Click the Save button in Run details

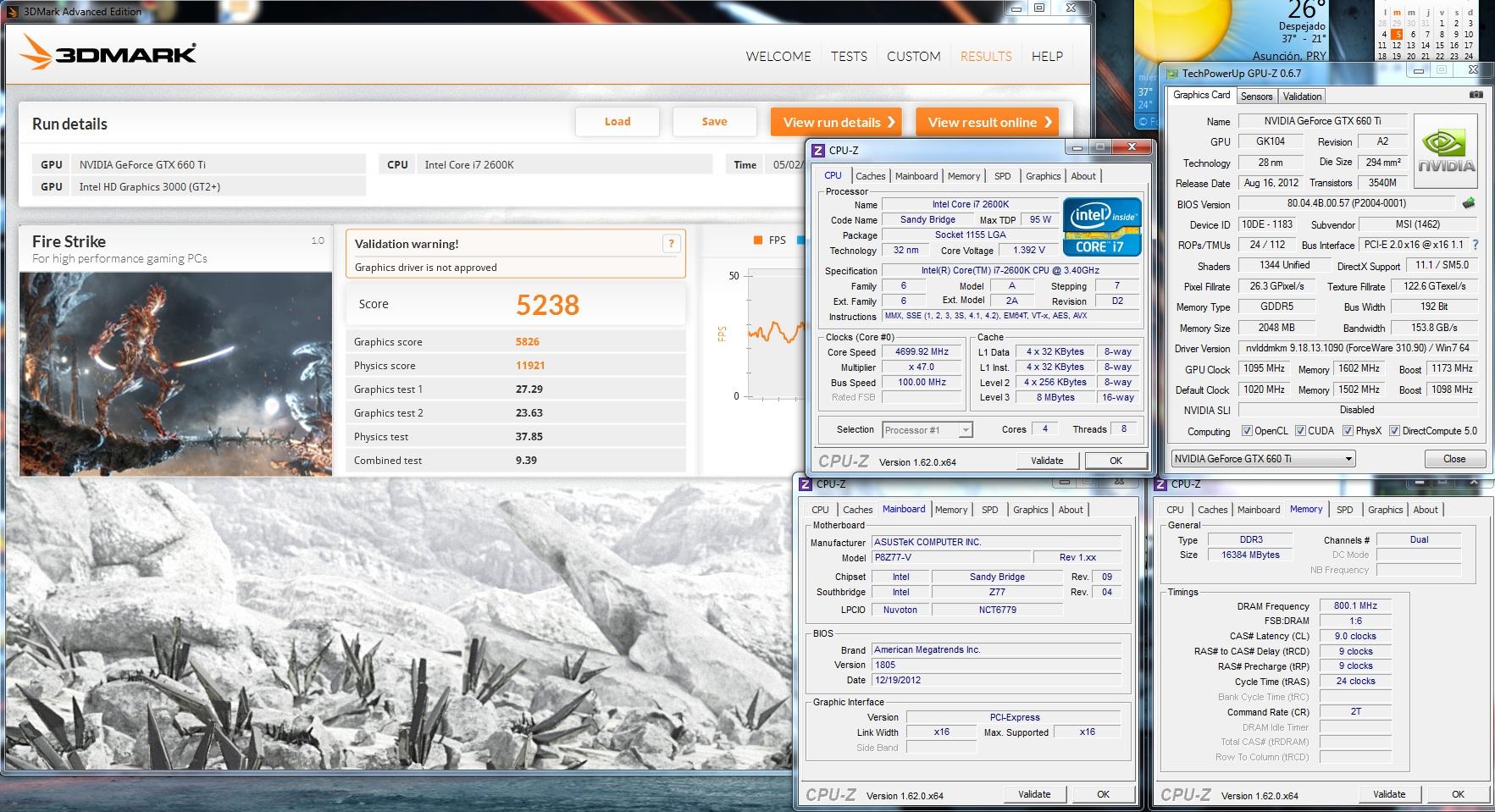point(714,122)
